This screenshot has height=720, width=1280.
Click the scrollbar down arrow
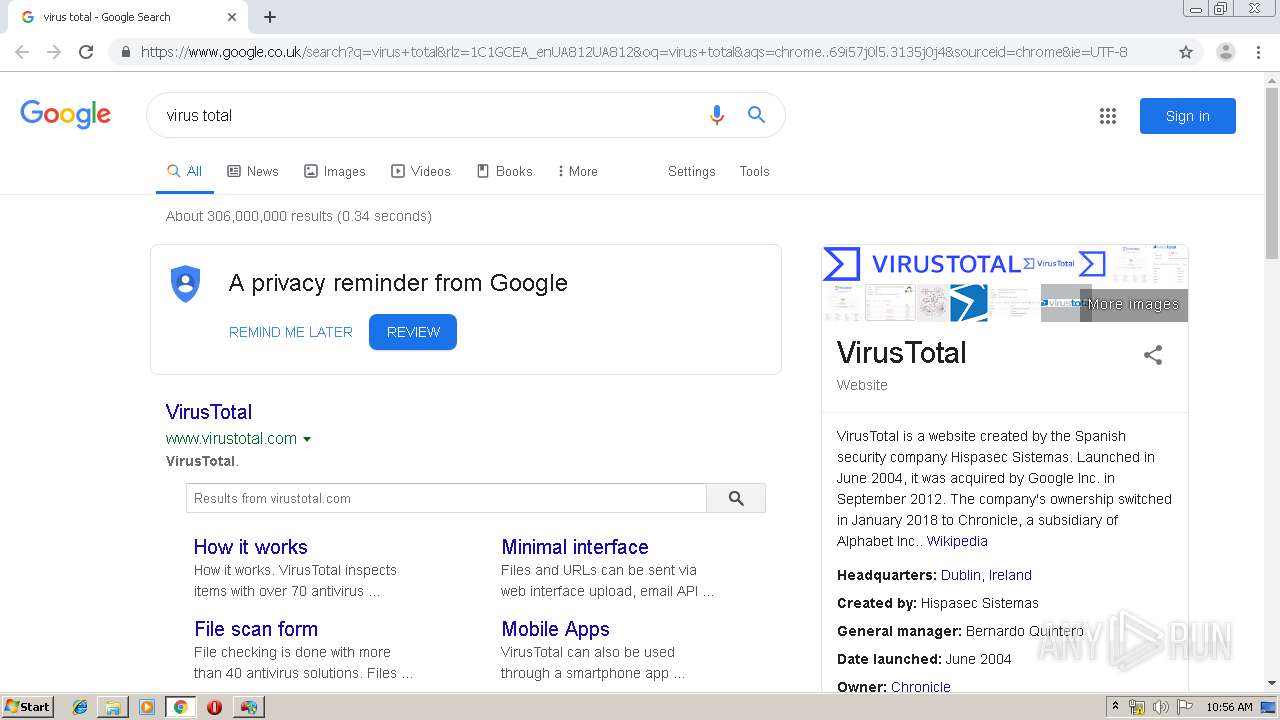[1272, 683]
